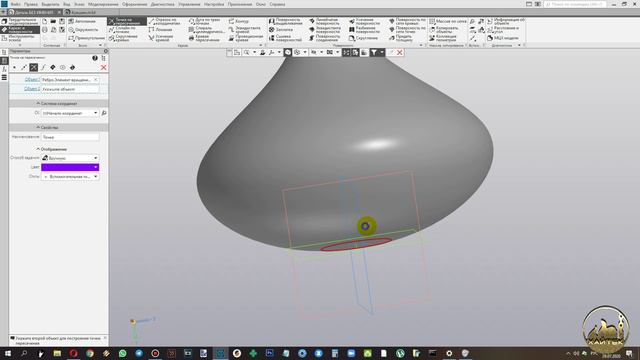
Task: Click the Объект 1 link
Action: (x=32, y=80)
